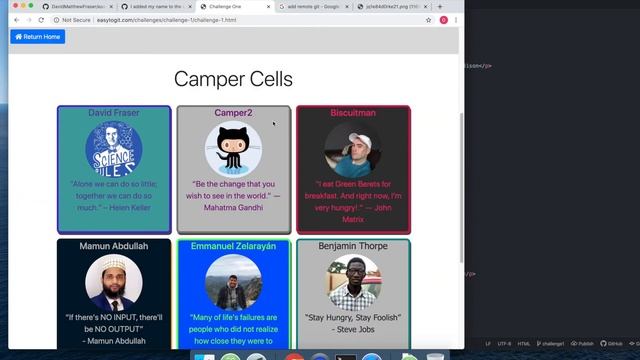Close the 'add remote git' Google tab
The height and width of the screenshot is (360, 640).
[347, 7]
